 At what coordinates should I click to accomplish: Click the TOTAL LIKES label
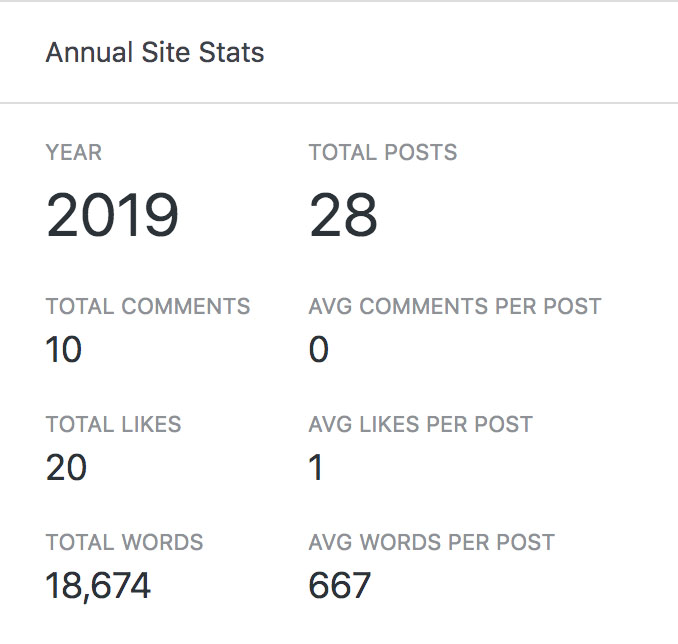[x=114, y=424]
